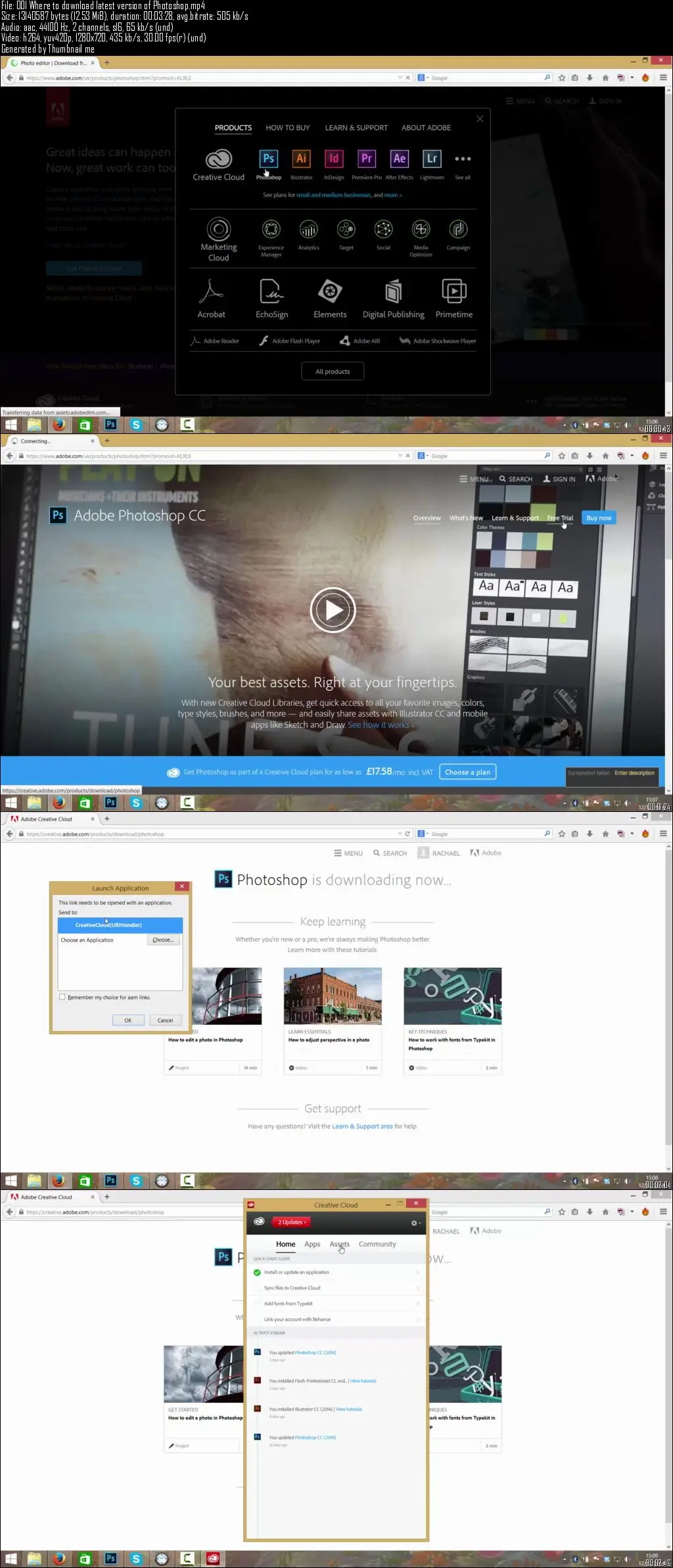Expand the Add fonts from Typekit chevron

pos(418,1304)
